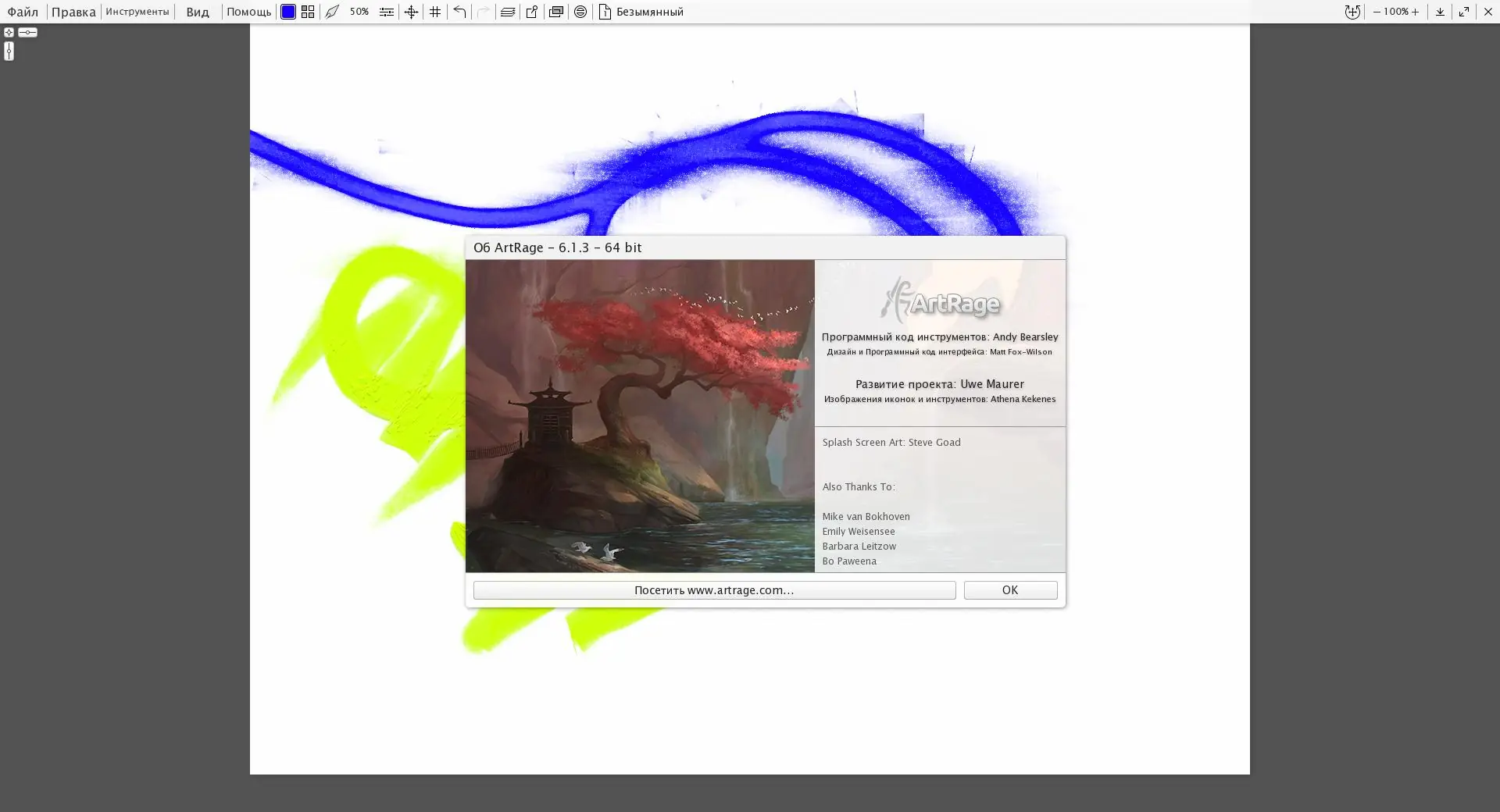Click the plus zoom-in stepper beside 100%
The height and width of the screenshot is (812, 1500).
[x=1415, y=12]
